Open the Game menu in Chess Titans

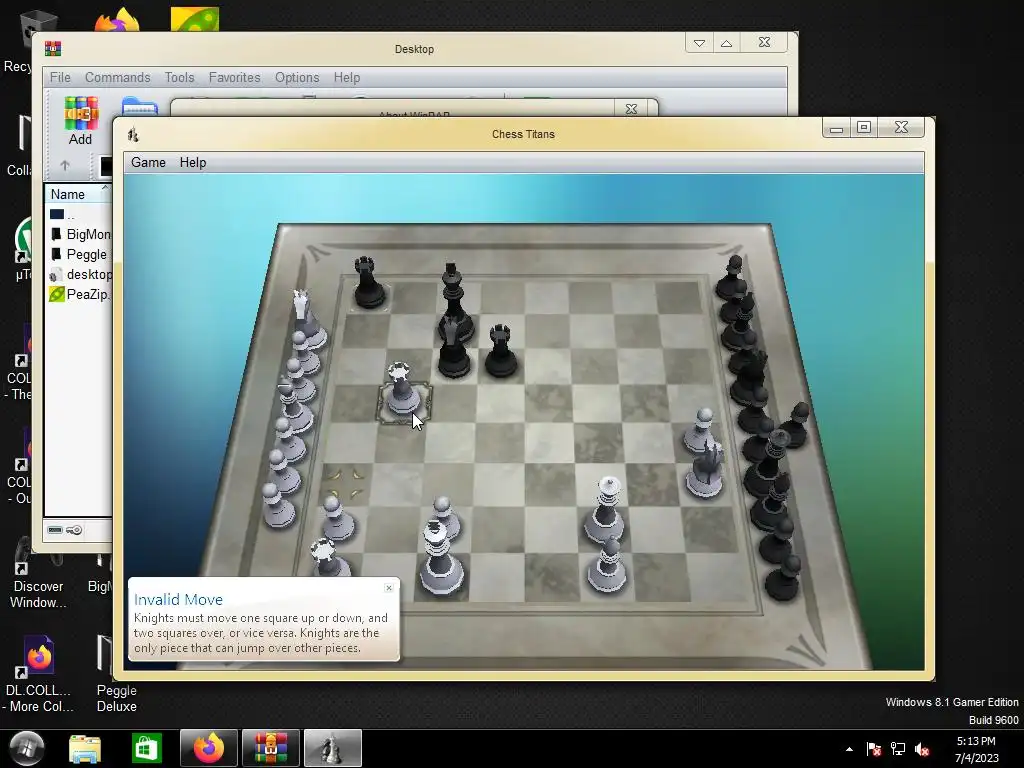pyautogui.click(x=148, y=163)
